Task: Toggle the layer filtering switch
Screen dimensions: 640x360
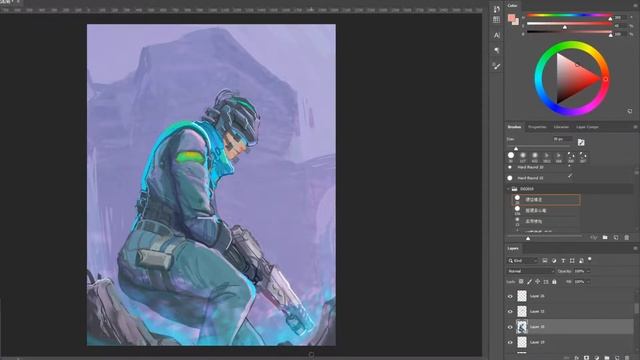Action: pos(590,259)
